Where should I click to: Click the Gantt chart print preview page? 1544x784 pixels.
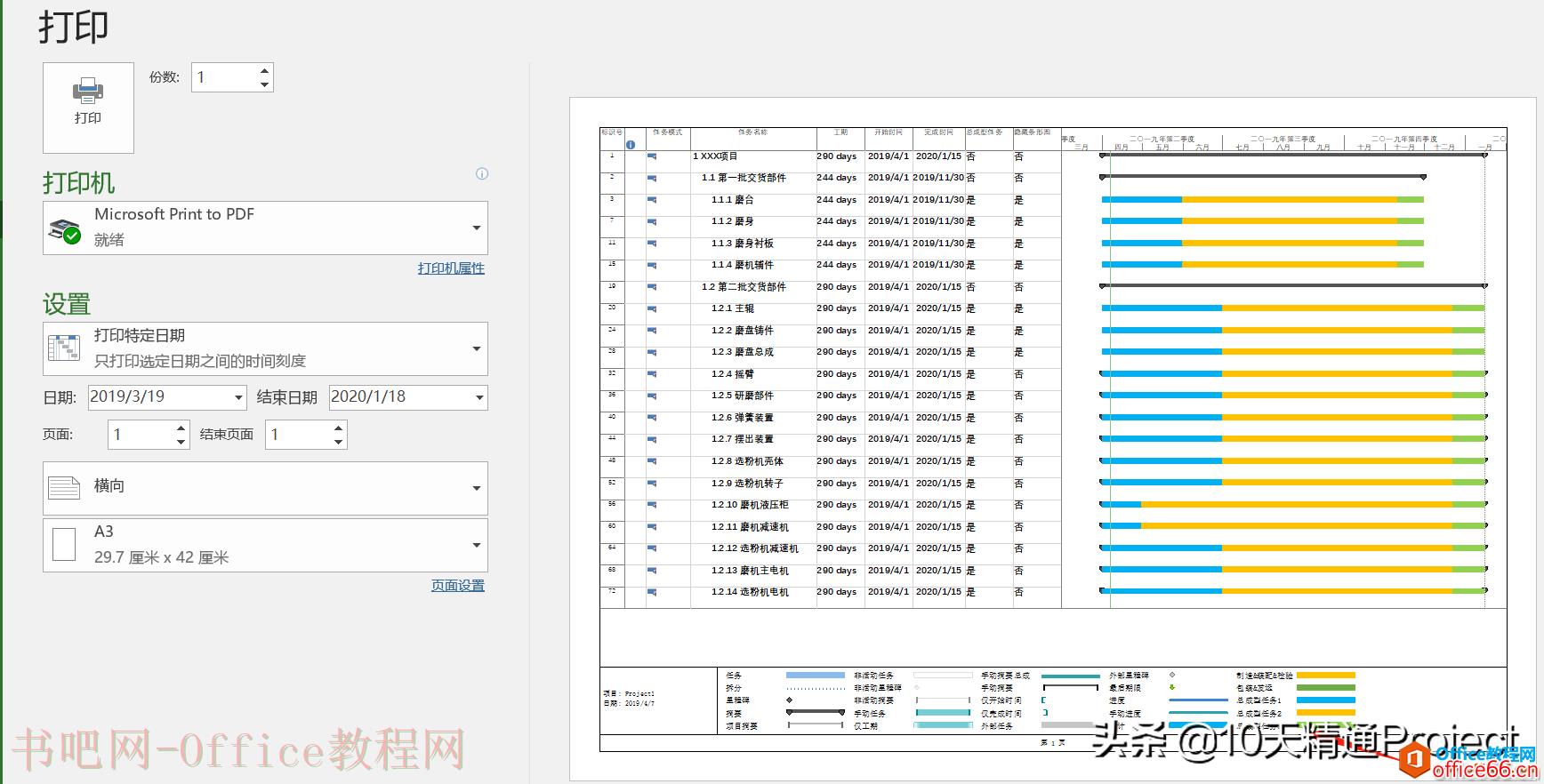(1052, 439)
